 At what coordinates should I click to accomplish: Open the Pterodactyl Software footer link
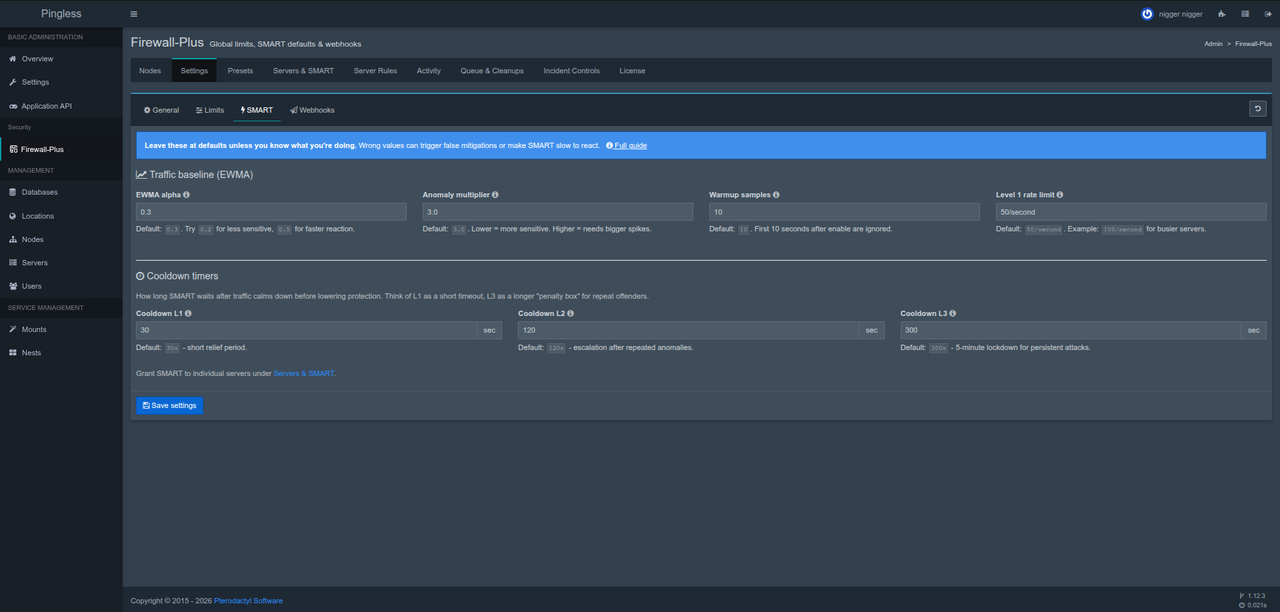pyautogui.click(x=248, y=601)
